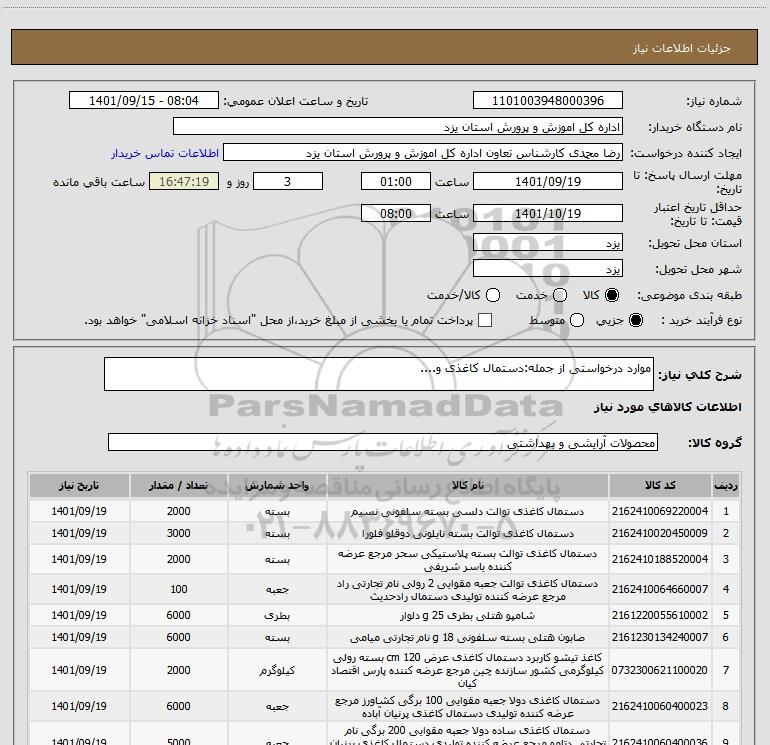Screen dimensions: 770x745
Task: Click item name کاغذ تیشو عرض 120 cm
Action: (468, 670)
